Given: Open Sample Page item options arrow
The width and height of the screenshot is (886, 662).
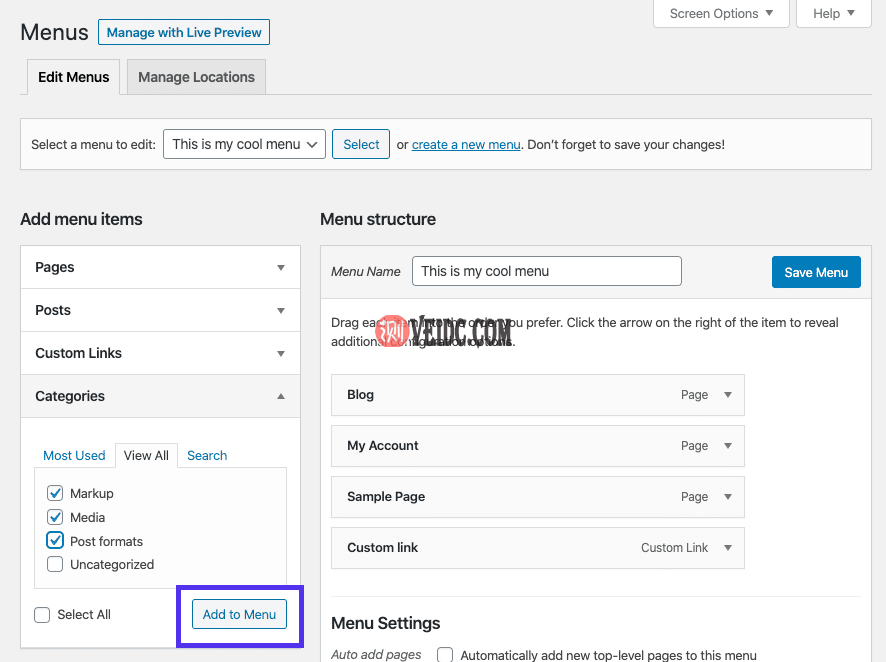Looking at the screenshot, I should tap(728, 497).
